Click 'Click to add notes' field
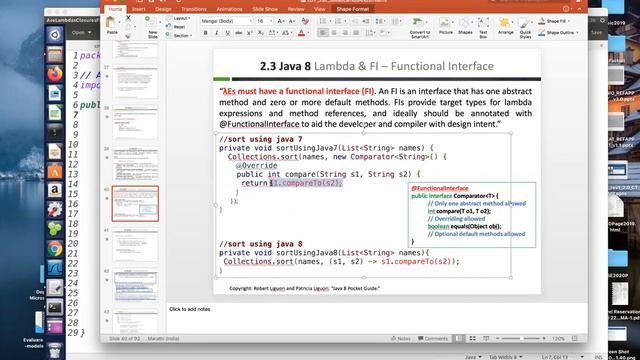Viewport: 640px width, 360px height. (190, 309)
